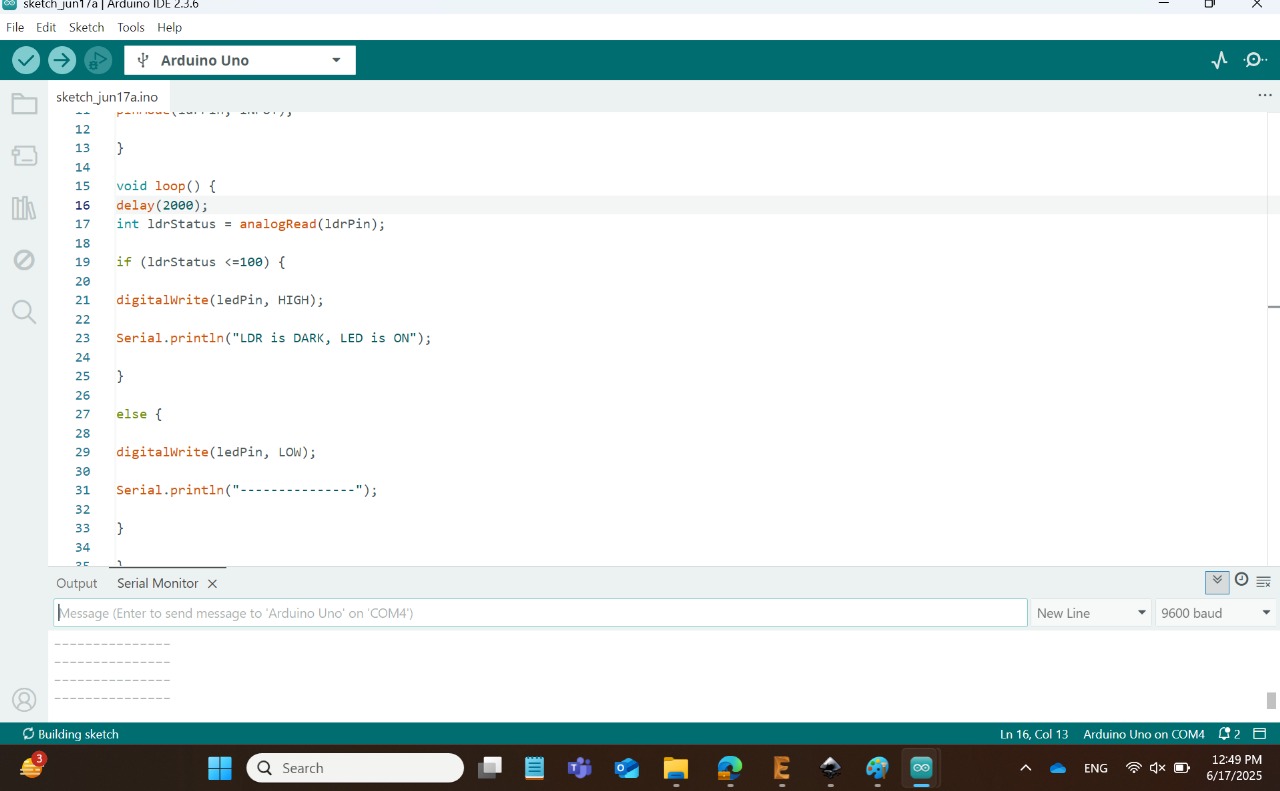Click line number 16 in the gutter
Screen dimensions: 1280x791
pos(82,205)
